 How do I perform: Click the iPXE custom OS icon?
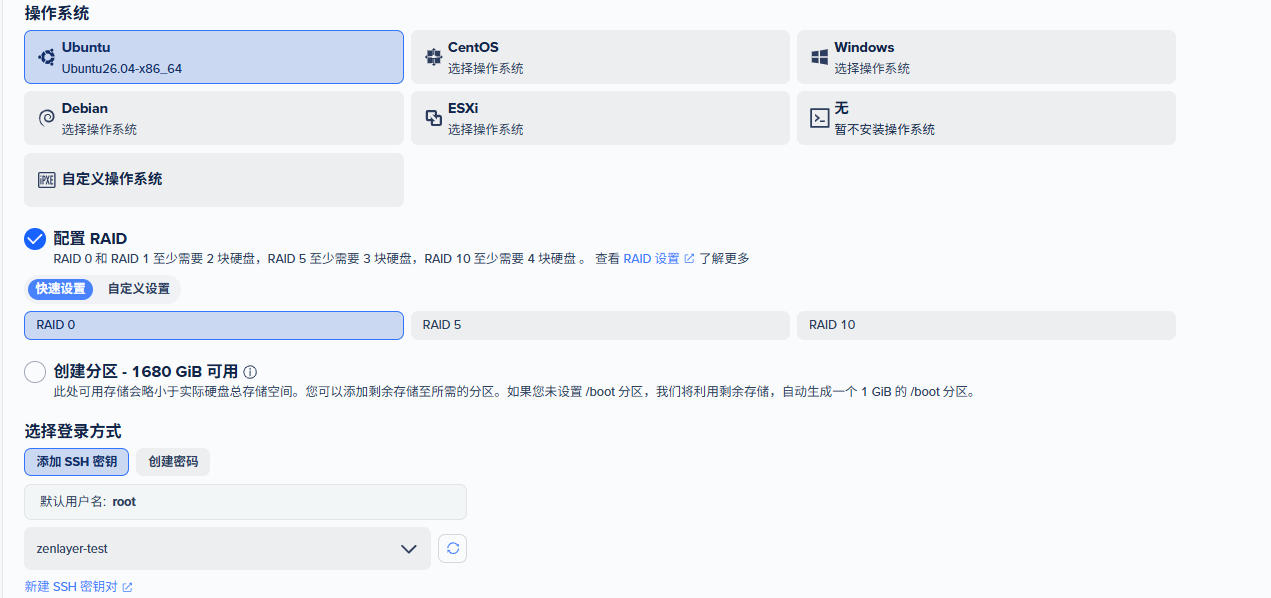coord(46,180)
